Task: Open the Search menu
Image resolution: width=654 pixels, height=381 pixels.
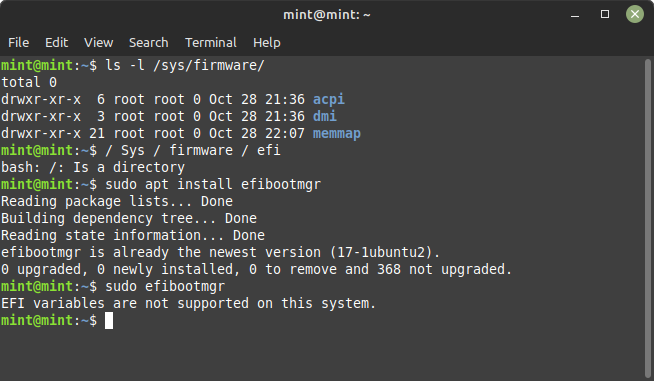Action: click(x=148, y=43)
